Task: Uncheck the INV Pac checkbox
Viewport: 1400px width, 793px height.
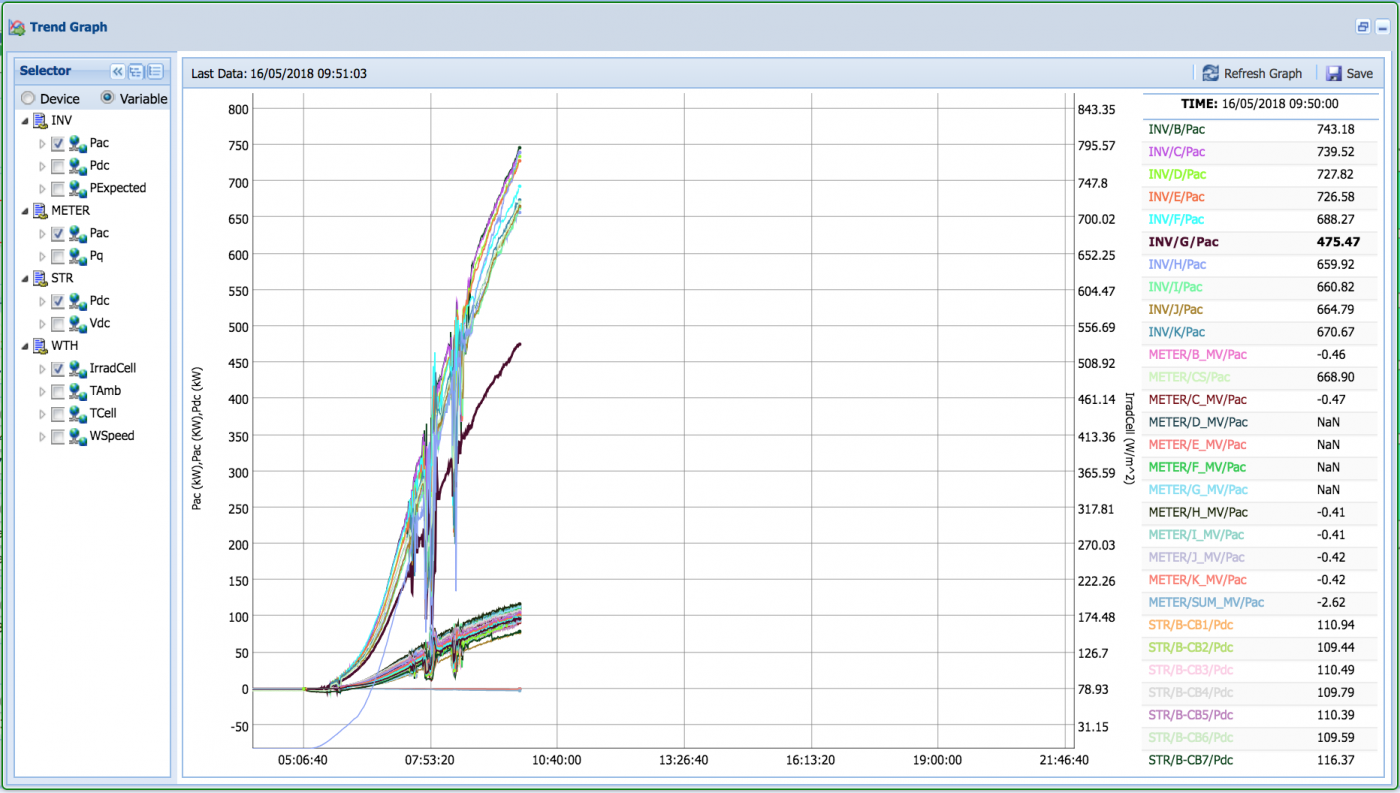Action: pos(58,144)
